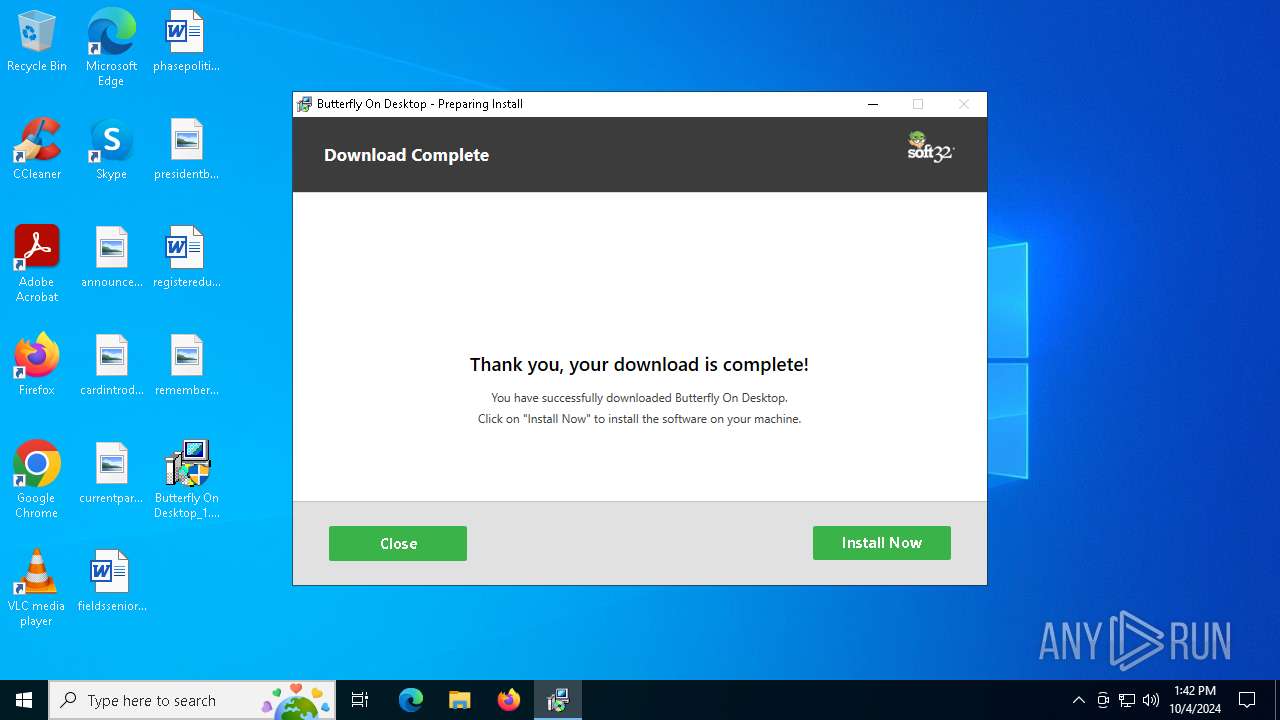Click the installer icon in the title bar
This screenshot has width=1280, height=720.
click(x=304, y=104)
